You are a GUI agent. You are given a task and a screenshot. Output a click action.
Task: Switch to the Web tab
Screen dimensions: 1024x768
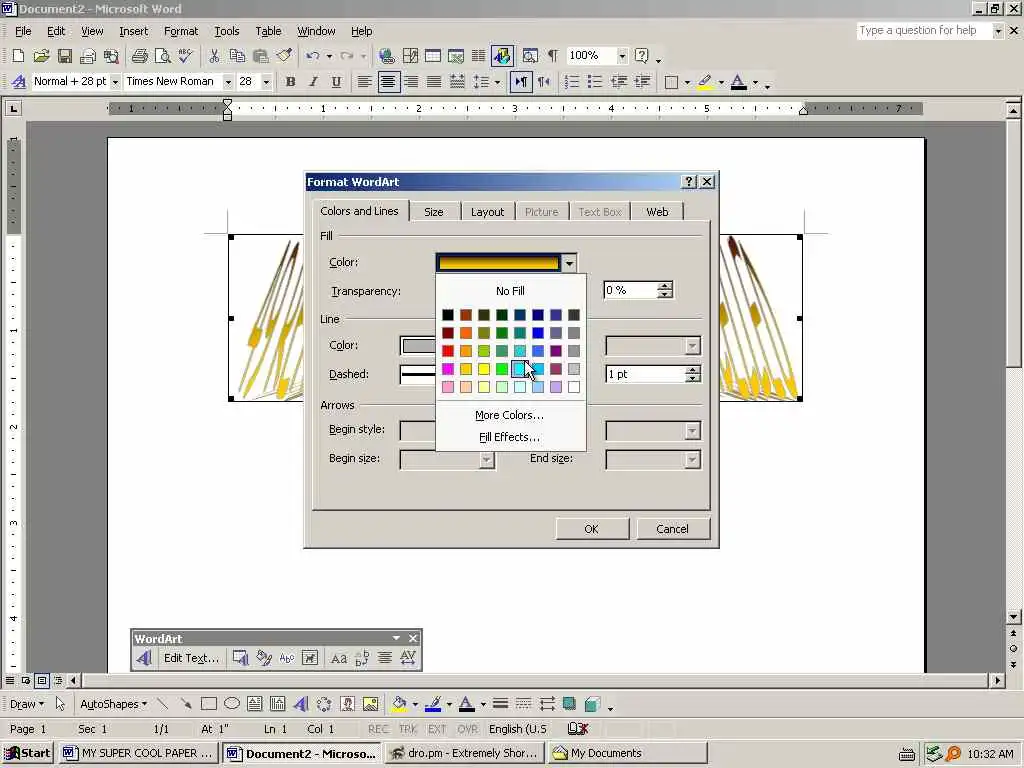coord(657,212)
